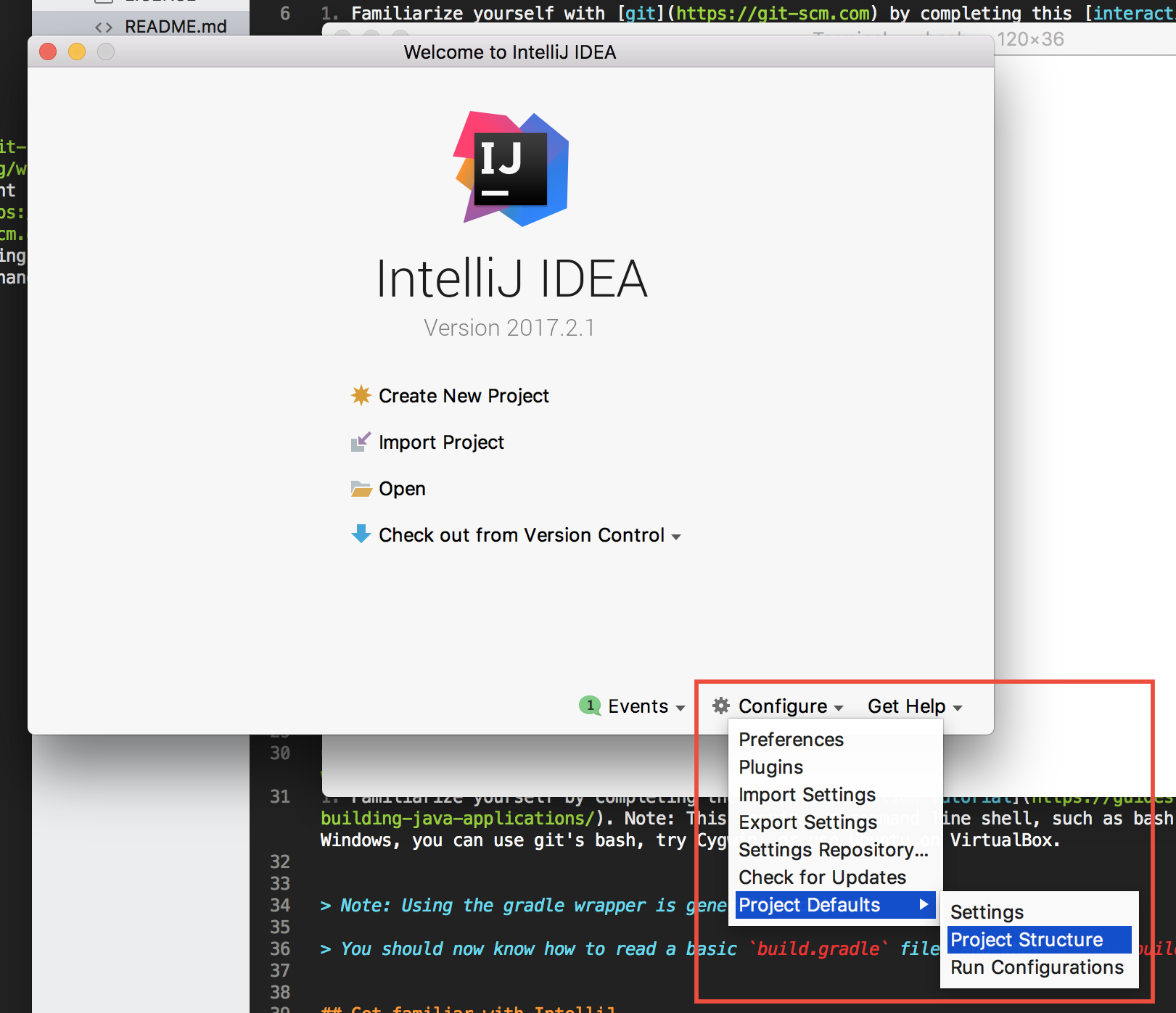The height and width of the screenshot is (1013, 1176).
Task: Click the IntelliJ IDEA logo
Action: [x=511, y=169]
